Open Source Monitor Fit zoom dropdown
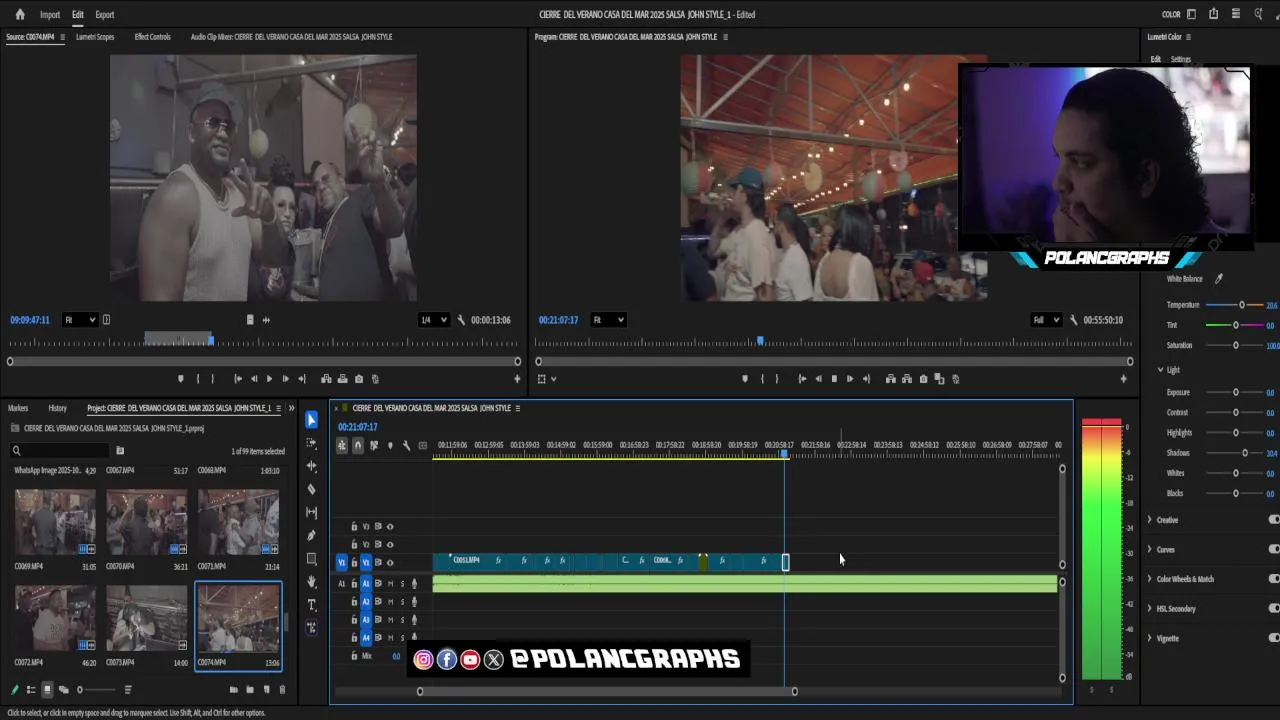Viewport: 1280px width, 720px height. coord(79,320)
